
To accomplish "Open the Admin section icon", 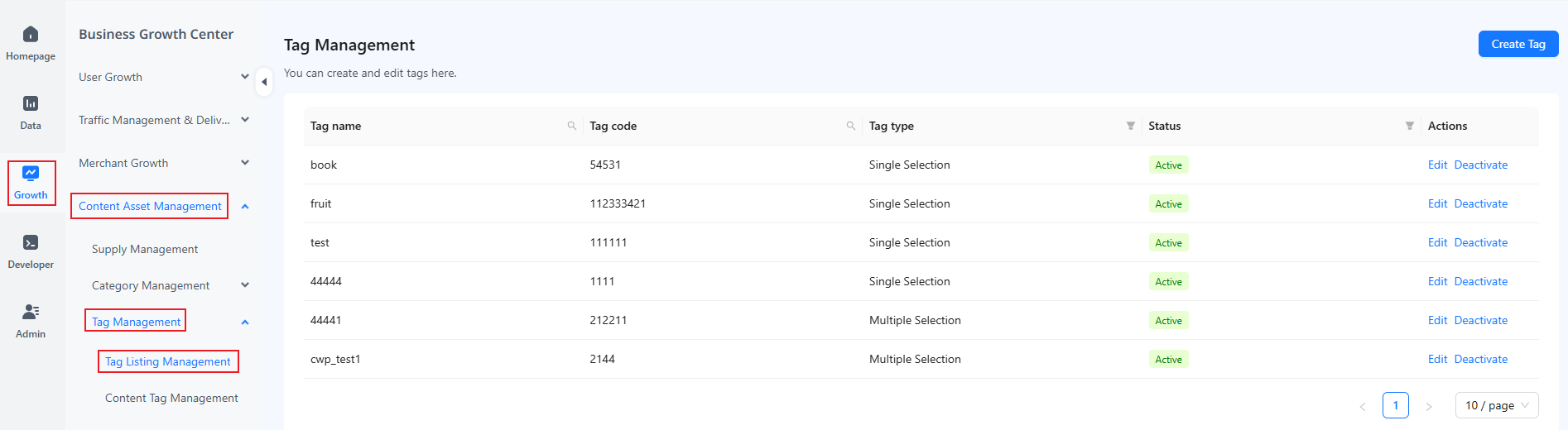I will click(31, 312).
